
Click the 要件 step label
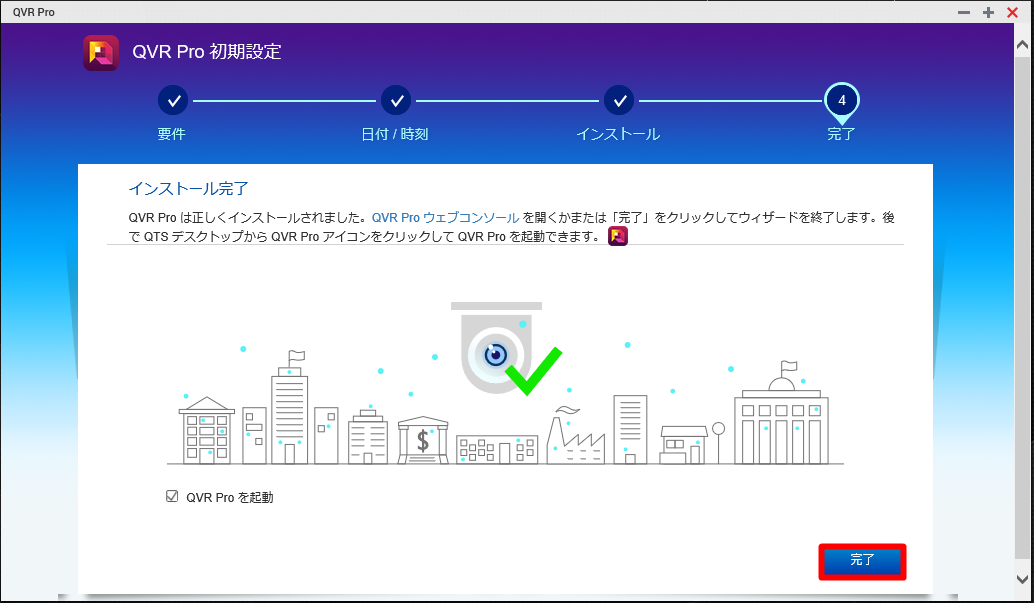[x=171, y=134]
